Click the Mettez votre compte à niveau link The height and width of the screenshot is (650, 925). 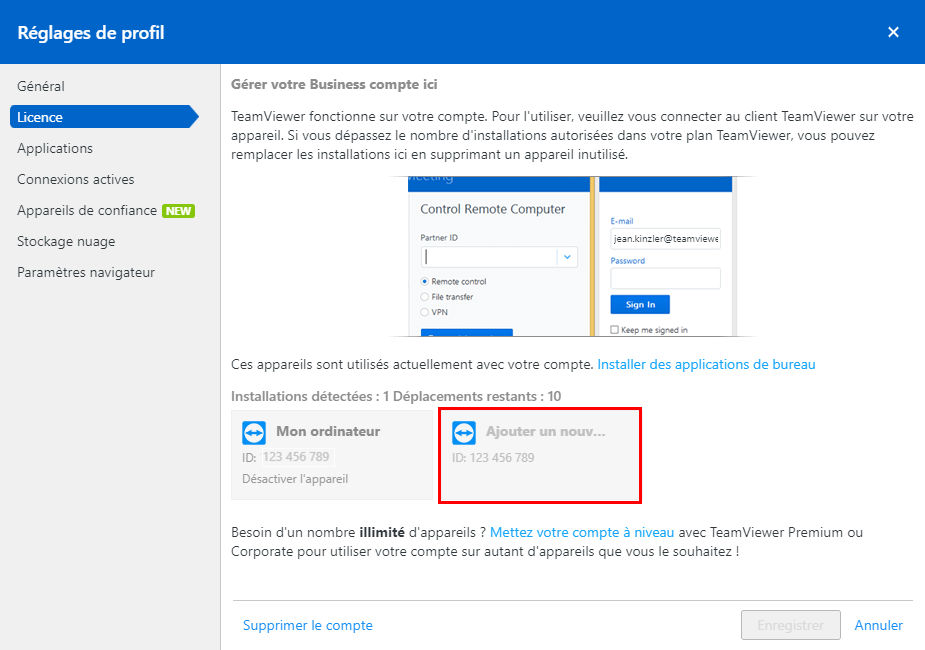[582, 532]
